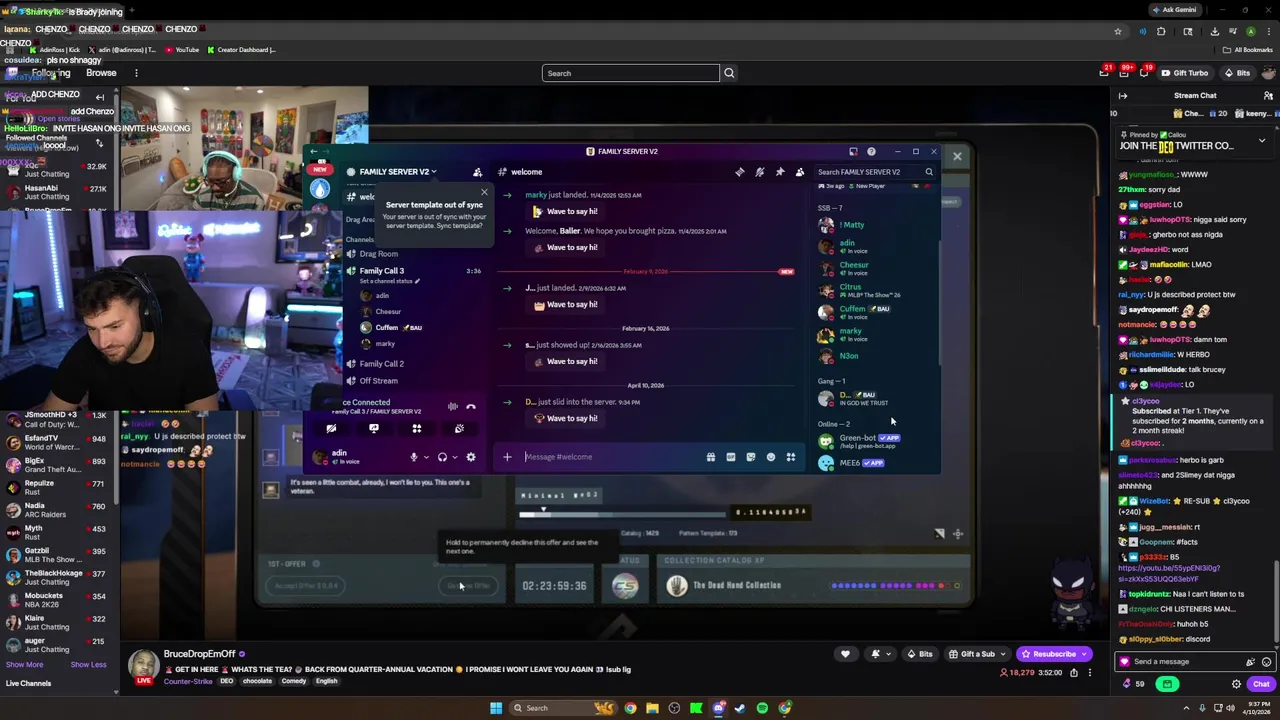Open Discord GIF picker
1280x720 pixels.
731,457
